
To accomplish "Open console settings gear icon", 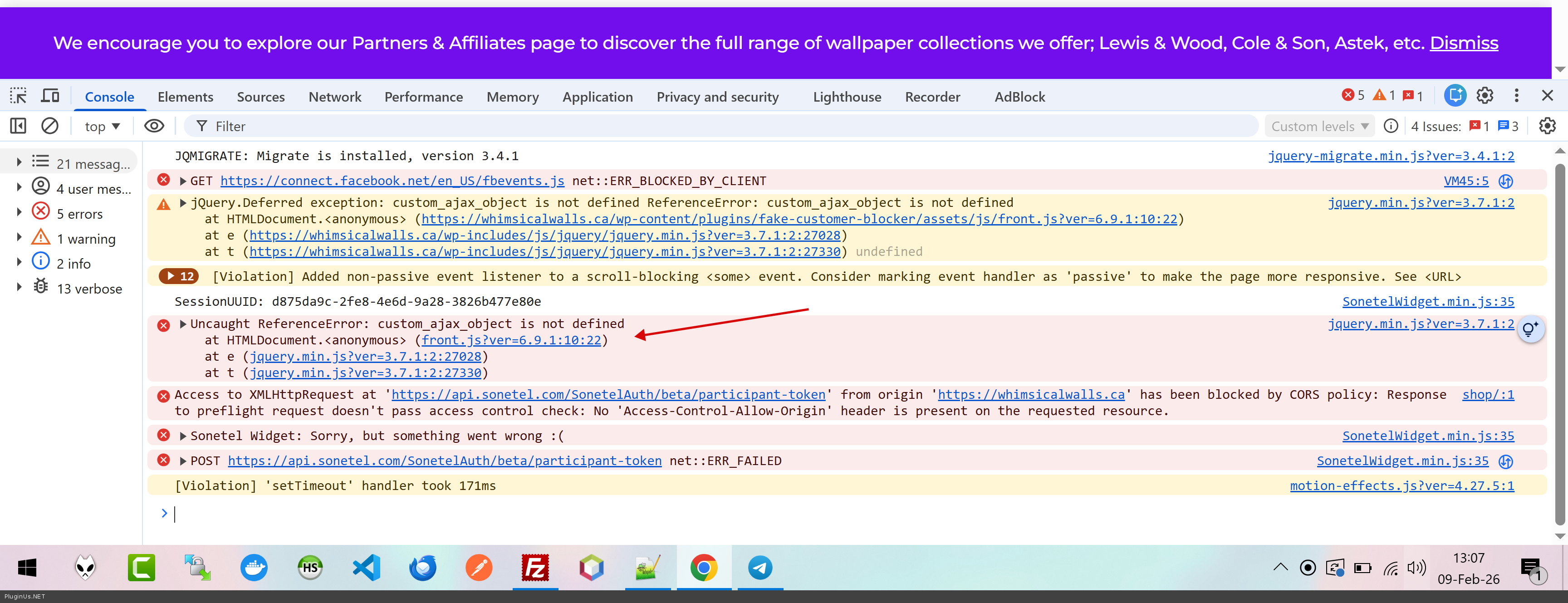I will [1547, 126].
